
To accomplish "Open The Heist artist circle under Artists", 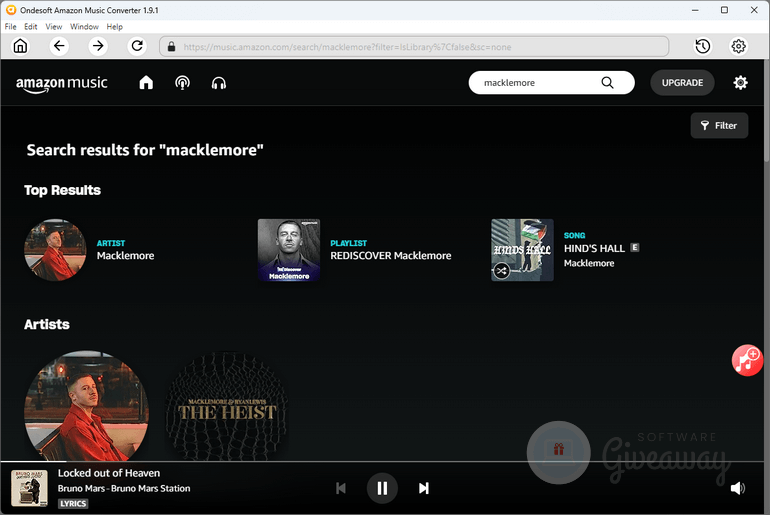I will 226,406.
